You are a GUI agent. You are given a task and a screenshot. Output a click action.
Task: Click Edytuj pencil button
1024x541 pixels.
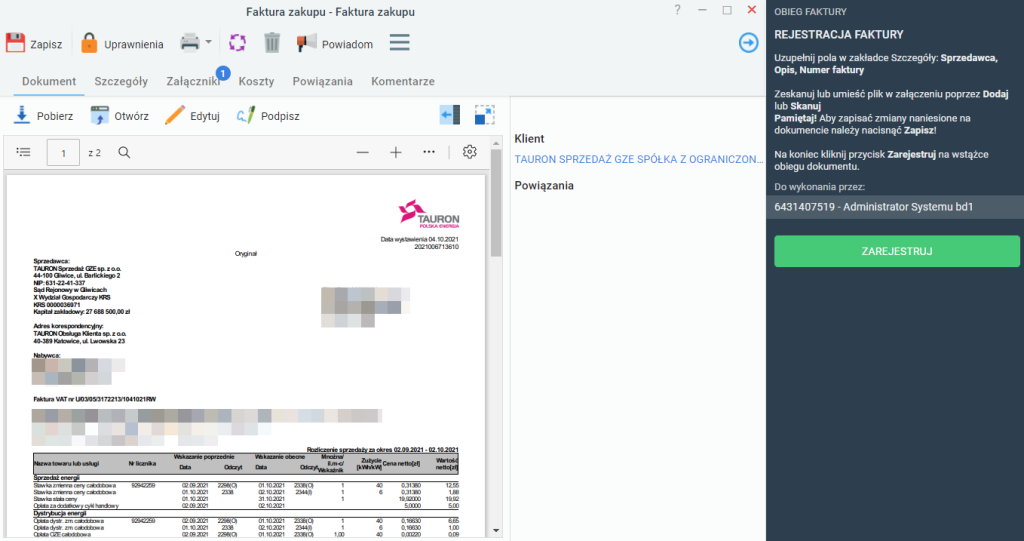click(192, 116)
